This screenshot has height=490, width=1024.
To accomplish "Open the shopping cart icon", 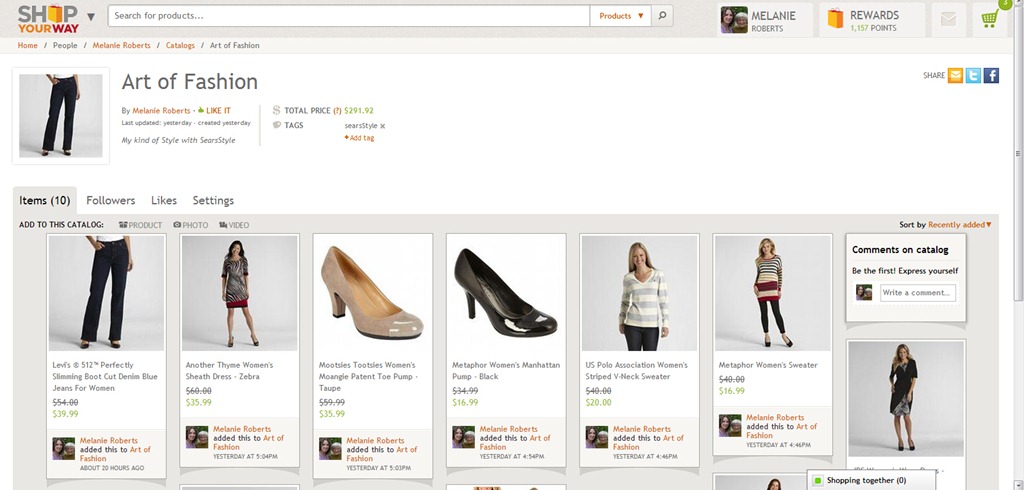I will 991,19.
